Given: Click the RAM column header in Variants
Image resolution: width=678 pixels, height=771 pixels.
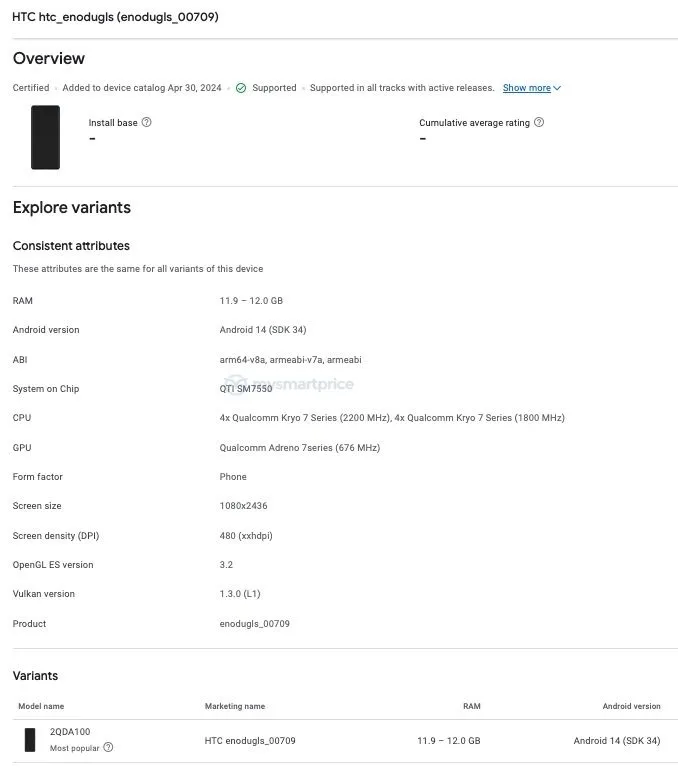Looking at the screenshot, I should pos(472,706).
